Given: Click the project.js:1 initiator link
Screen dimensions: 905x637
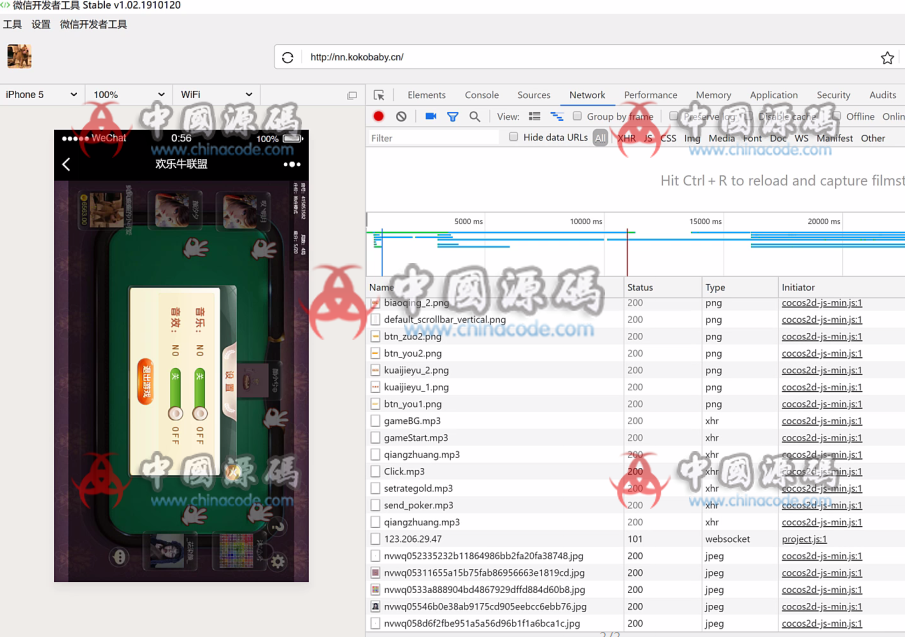Looking at the screenshot, I should tap(804, 539).
